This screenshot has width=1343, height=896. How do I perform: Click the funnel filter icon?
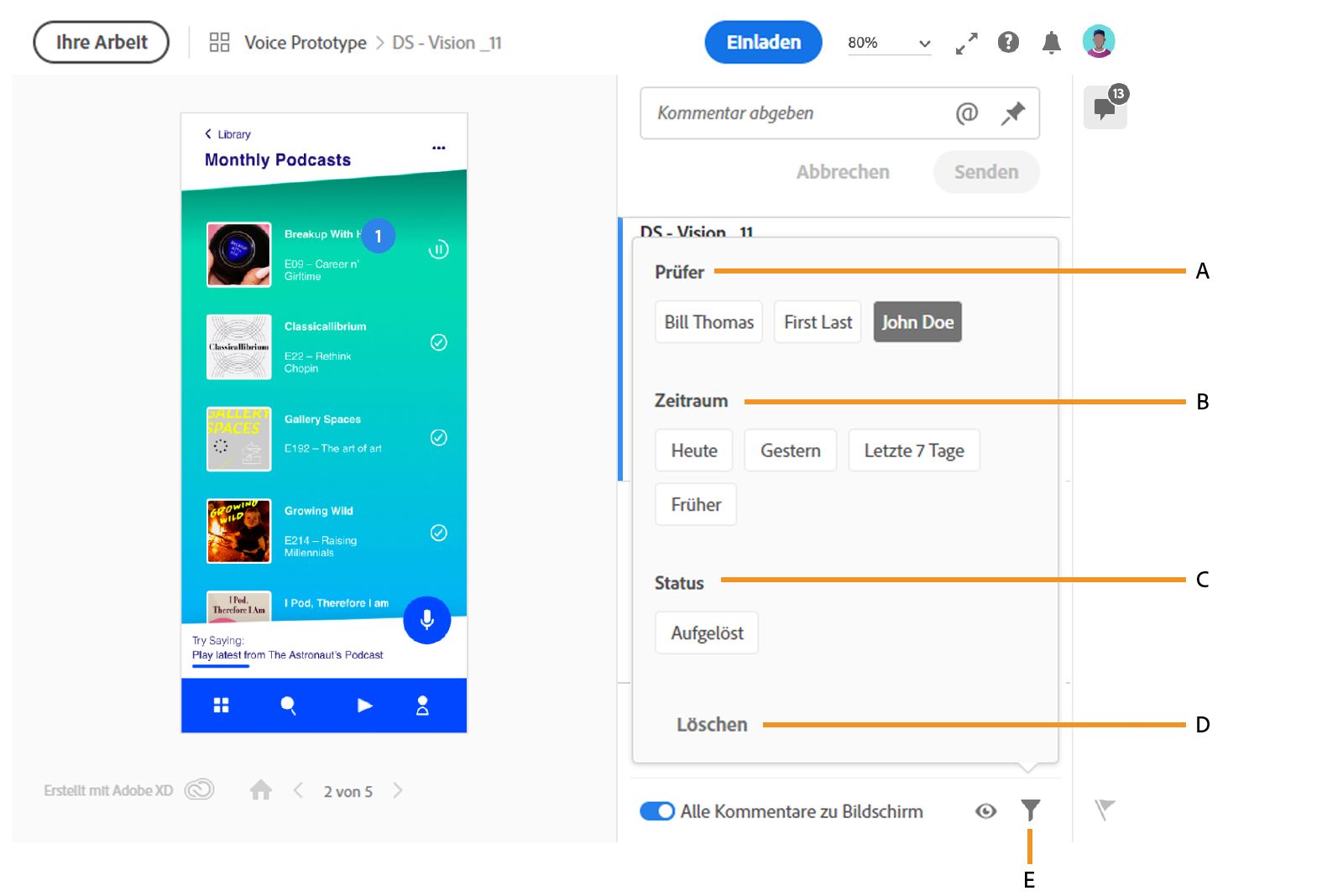(1031, 810)
